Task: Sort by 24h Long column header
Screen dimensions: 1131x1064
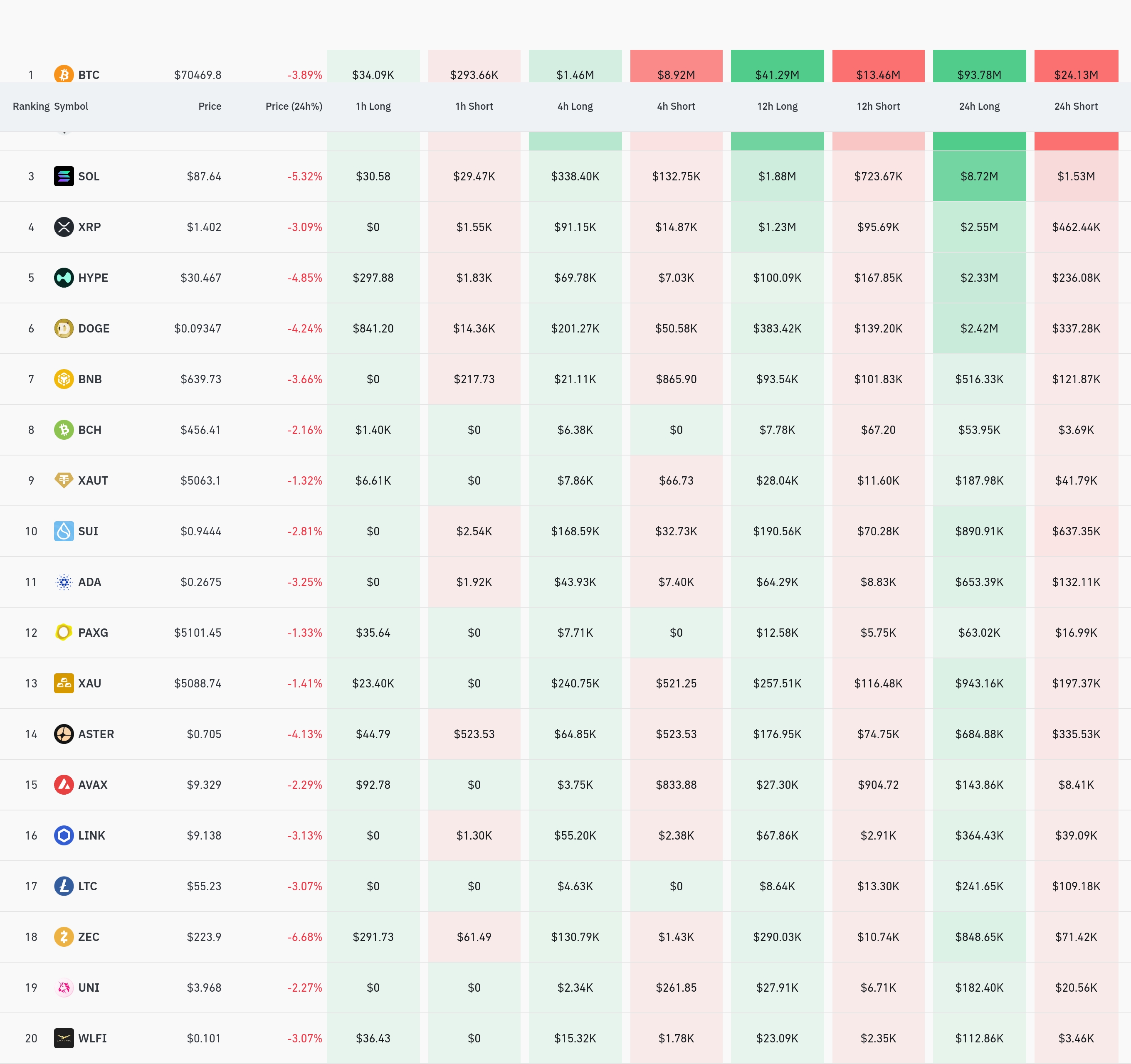Action: [x=978, y=106]
